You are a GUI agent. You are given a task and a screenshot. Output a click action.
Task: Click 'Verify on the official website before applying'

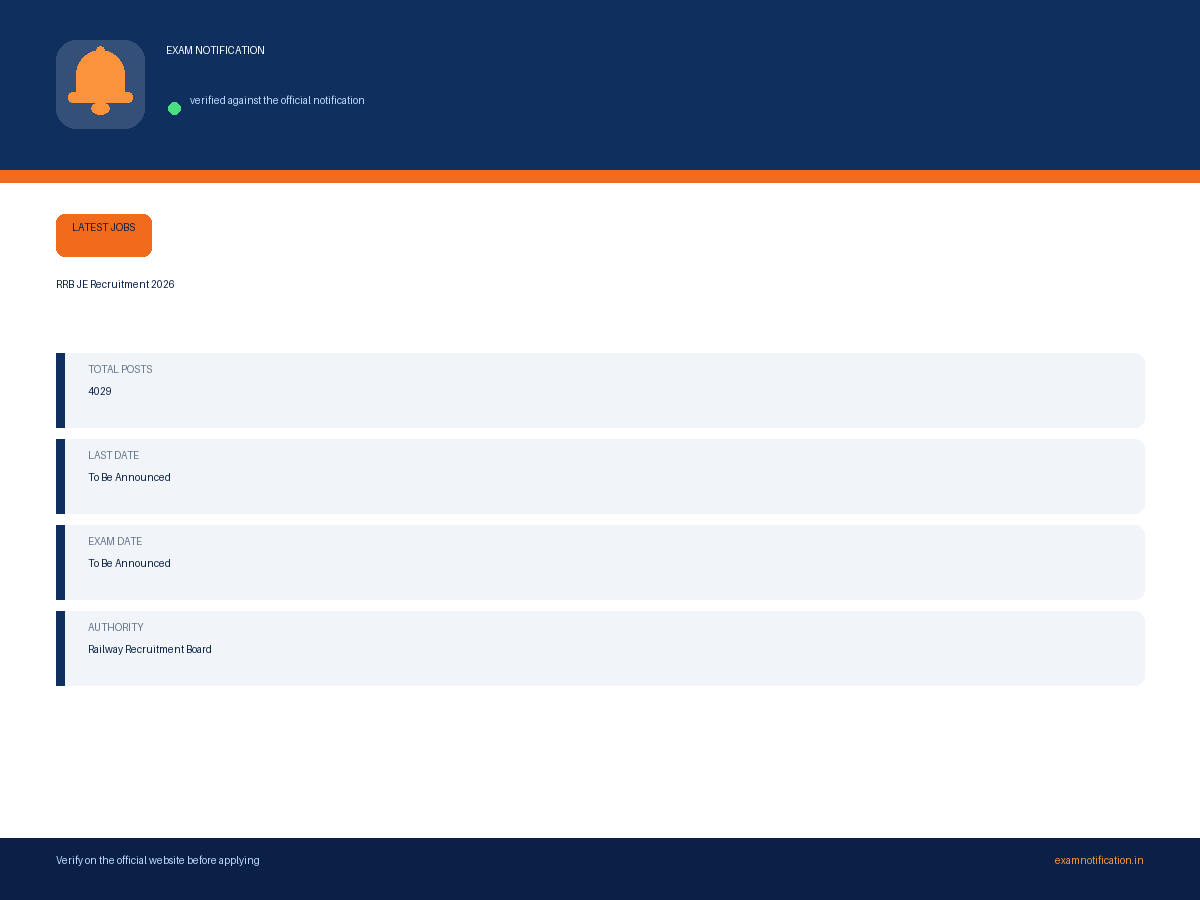pyautogui.click(x=158, y=860)
